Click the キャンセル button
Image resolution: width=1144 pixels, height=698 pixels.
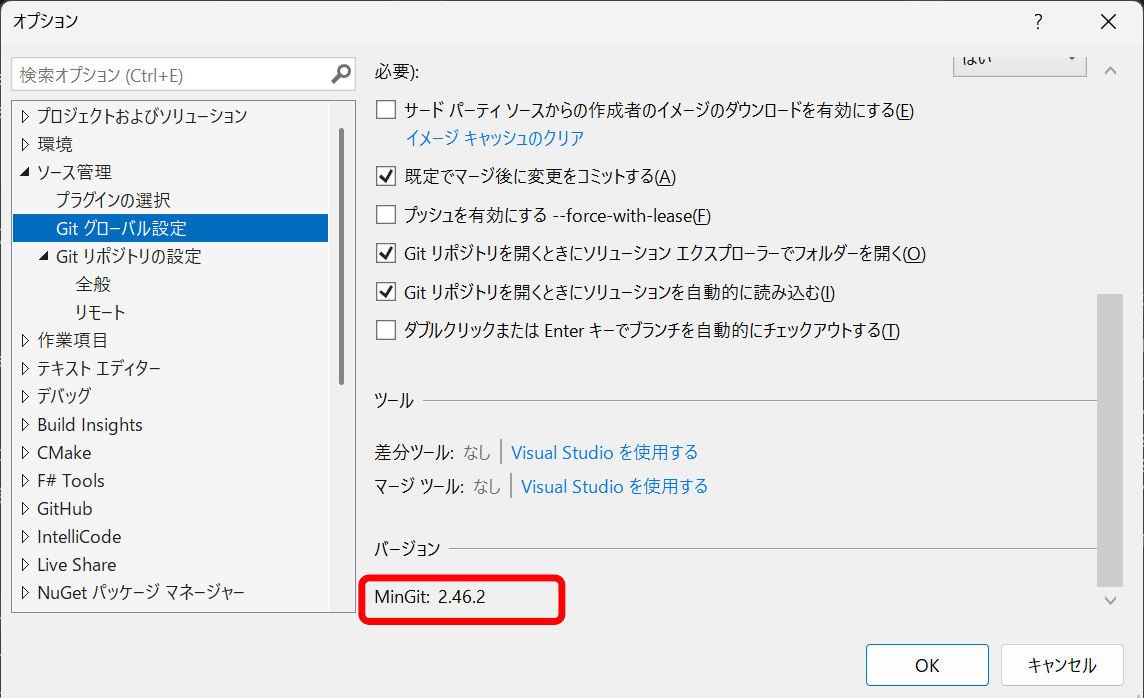click(1062, 664)
